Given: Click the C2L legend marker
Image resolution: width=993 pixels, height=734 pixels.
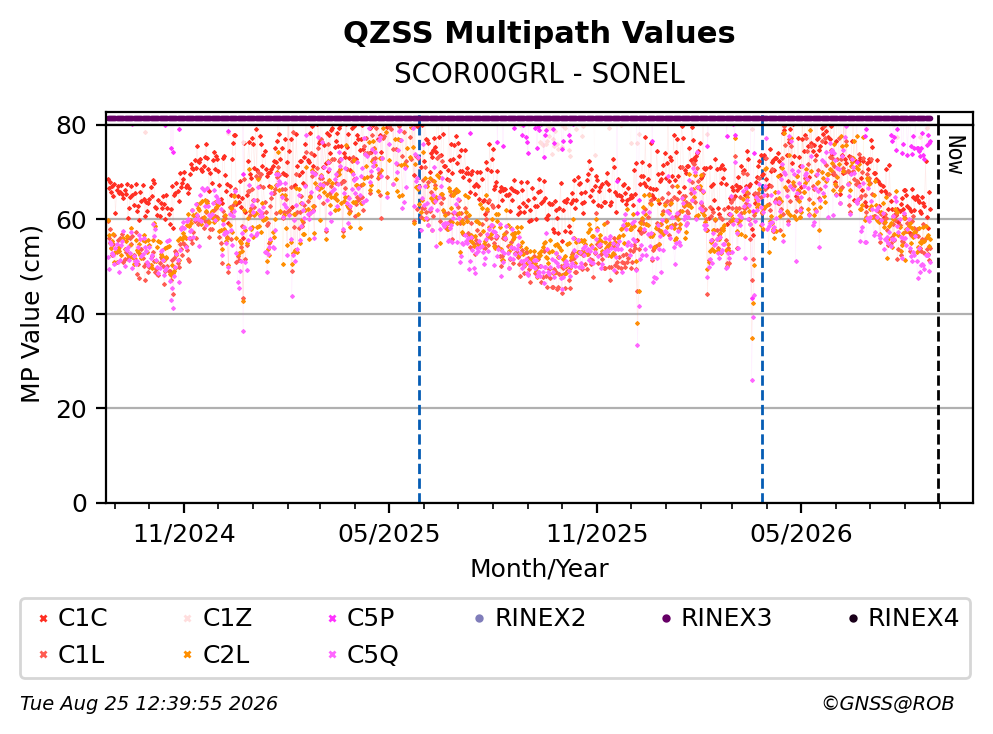Looking at the screenshot, I should (x=187, y=655).
